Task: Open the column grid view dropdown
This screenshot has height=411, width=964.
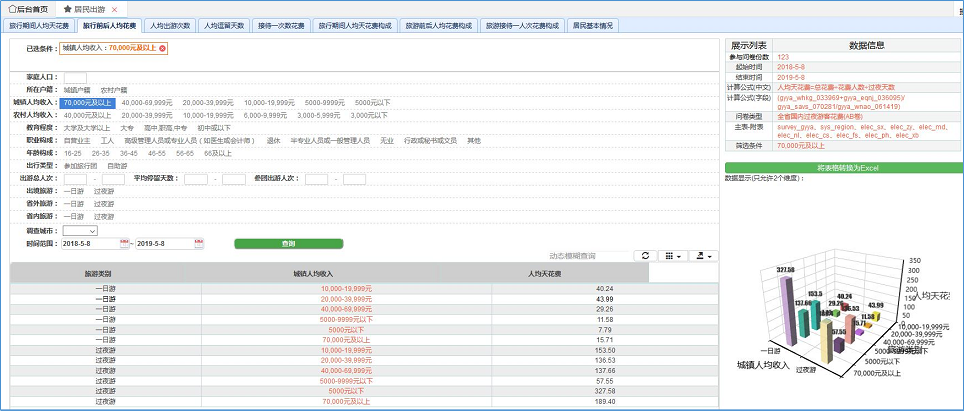Action: pyautogui.click(x=675, y=256)
